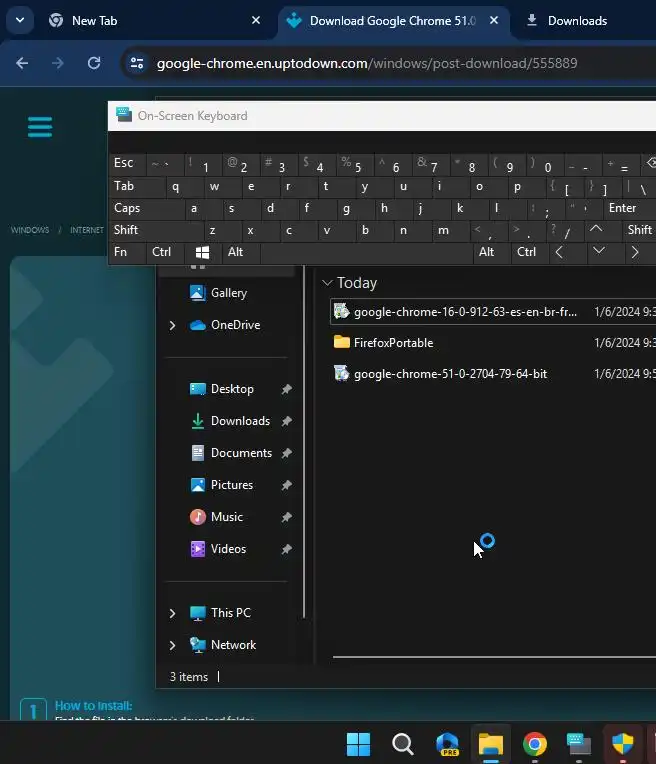Click the pin icon beside Documents
The width and height of the screenshot is (656, 764).
287,453
